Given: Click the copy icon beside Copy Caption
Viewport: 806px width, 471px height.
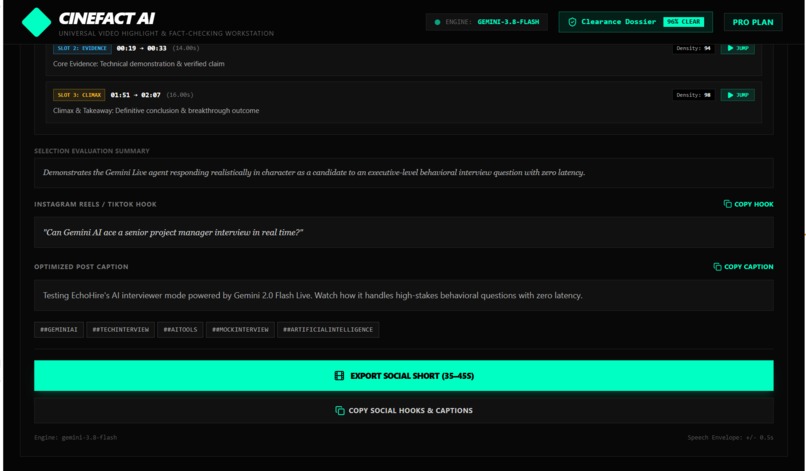Looking at the screenshot, I should [x=717, y=267].
